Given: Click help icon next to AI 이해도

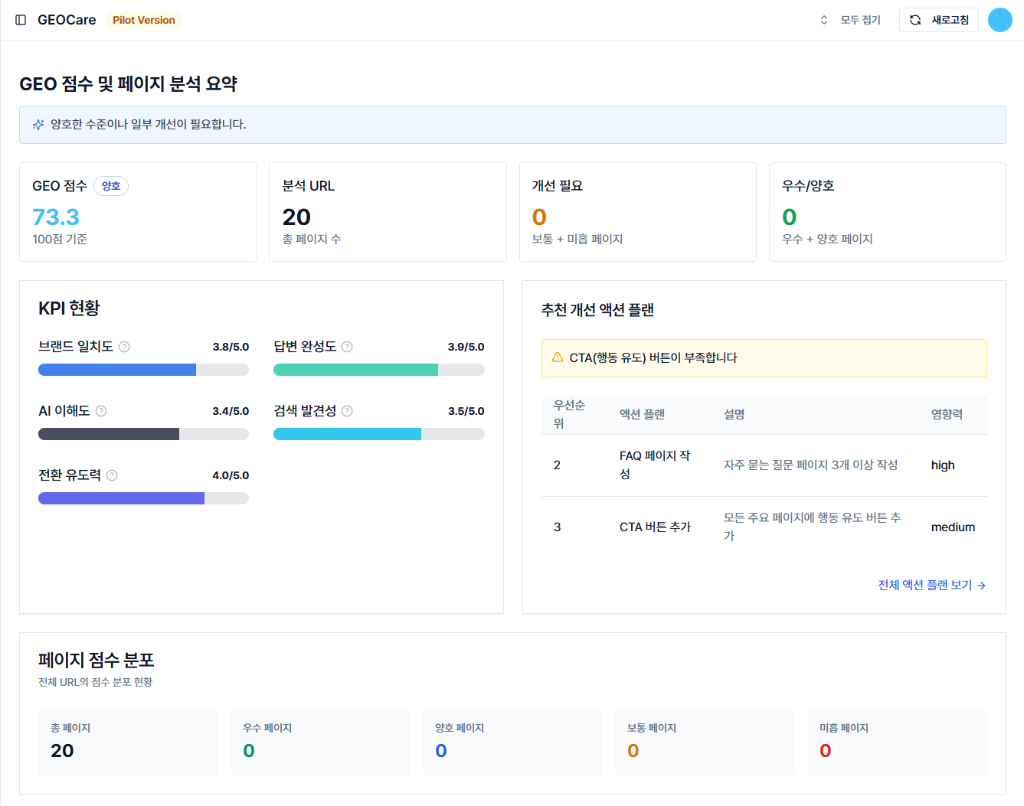Looking at the screenshot, I should [x=101, y=411].
